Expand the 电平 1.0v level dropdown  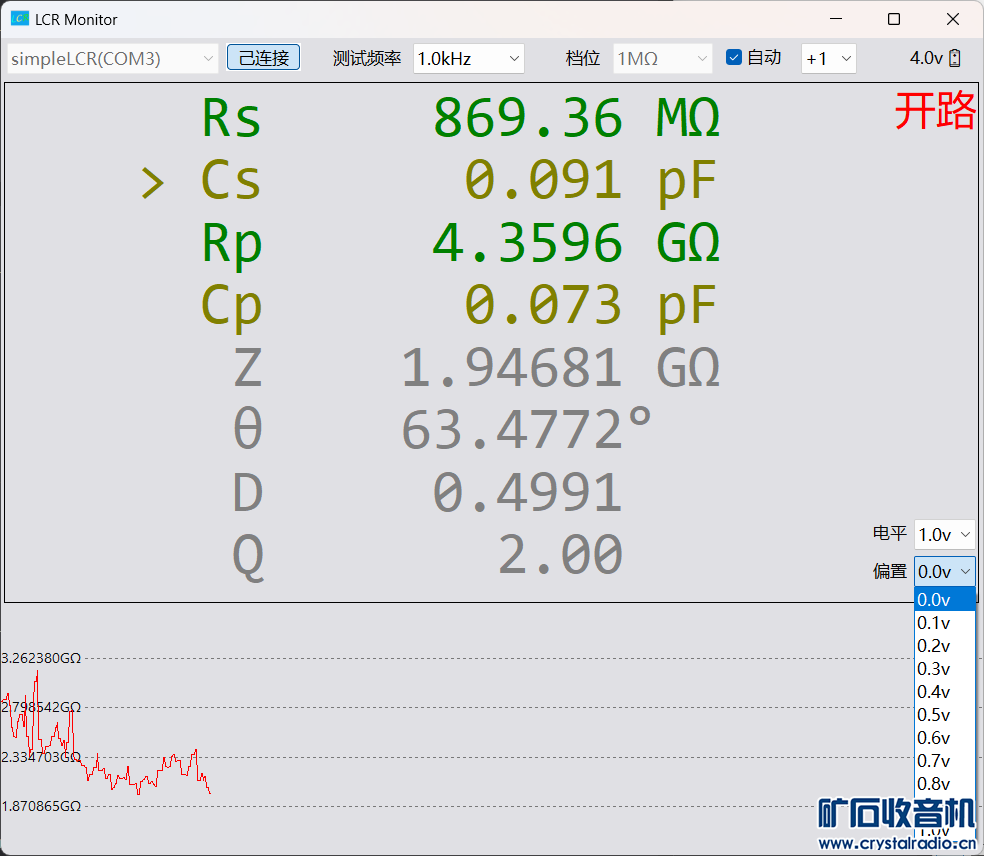pos(944,534)
